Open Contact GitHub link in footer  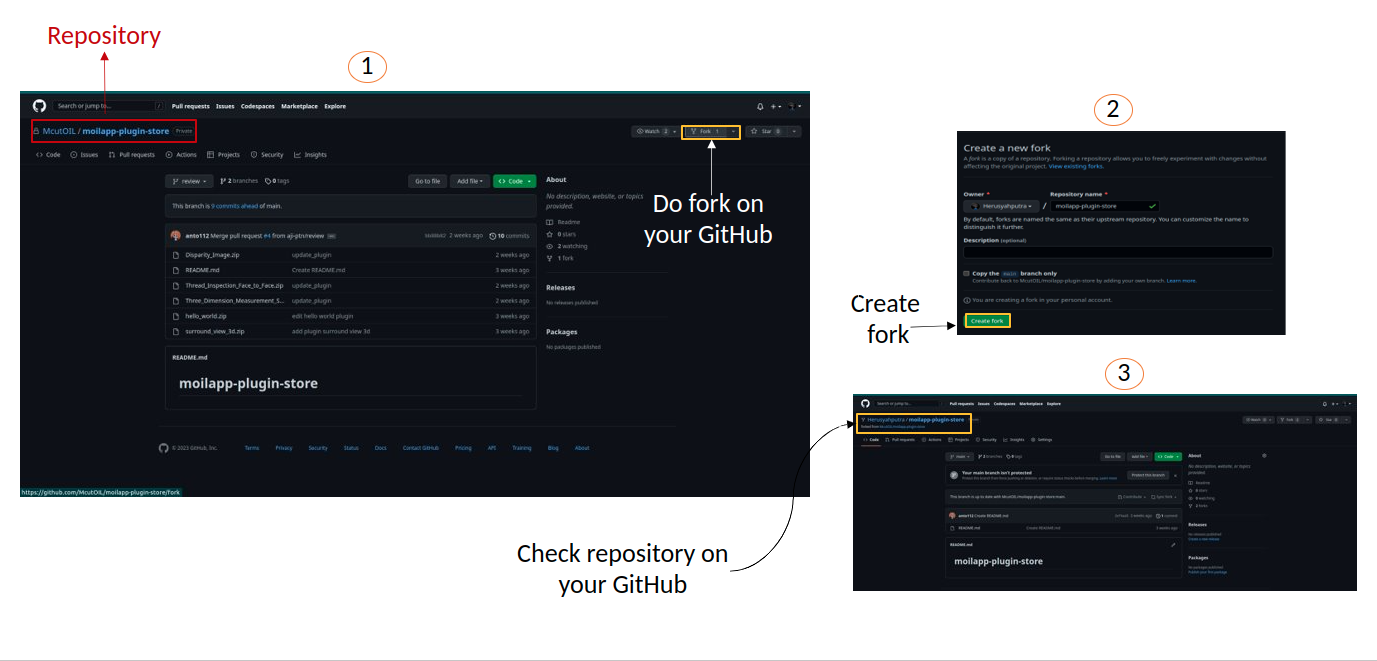coord(421,448)
